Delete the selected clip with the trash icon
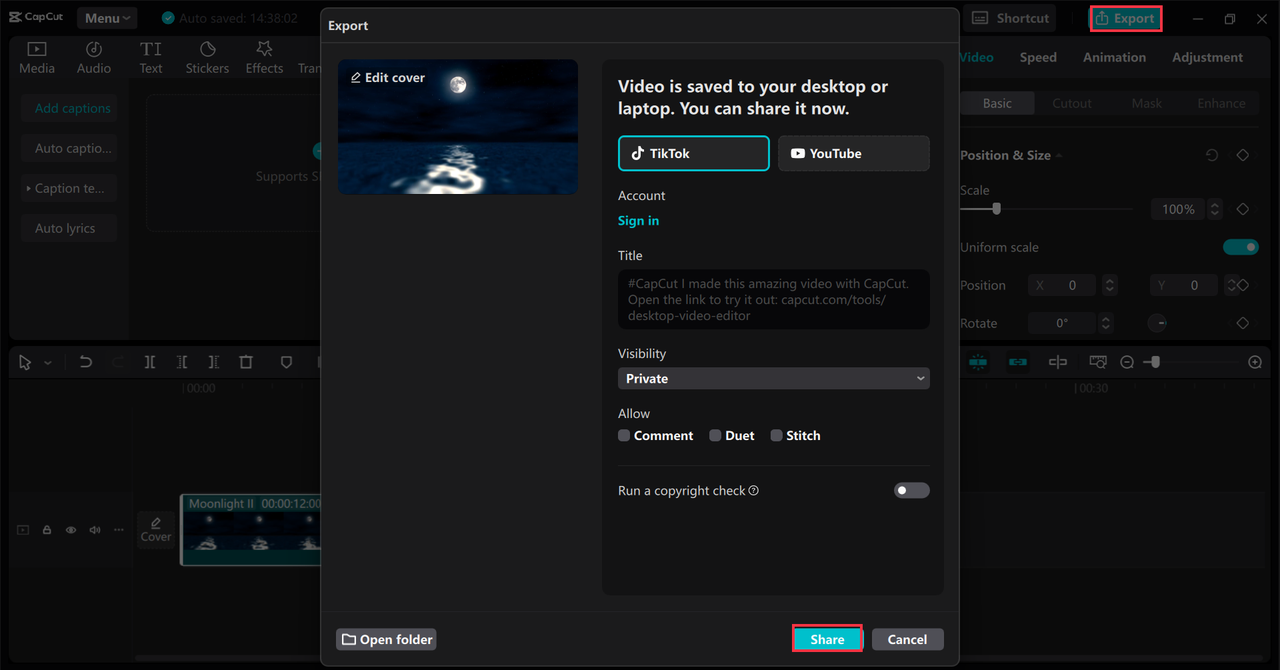The width and height of the screenshot is (1280, 670). (246, 362)
